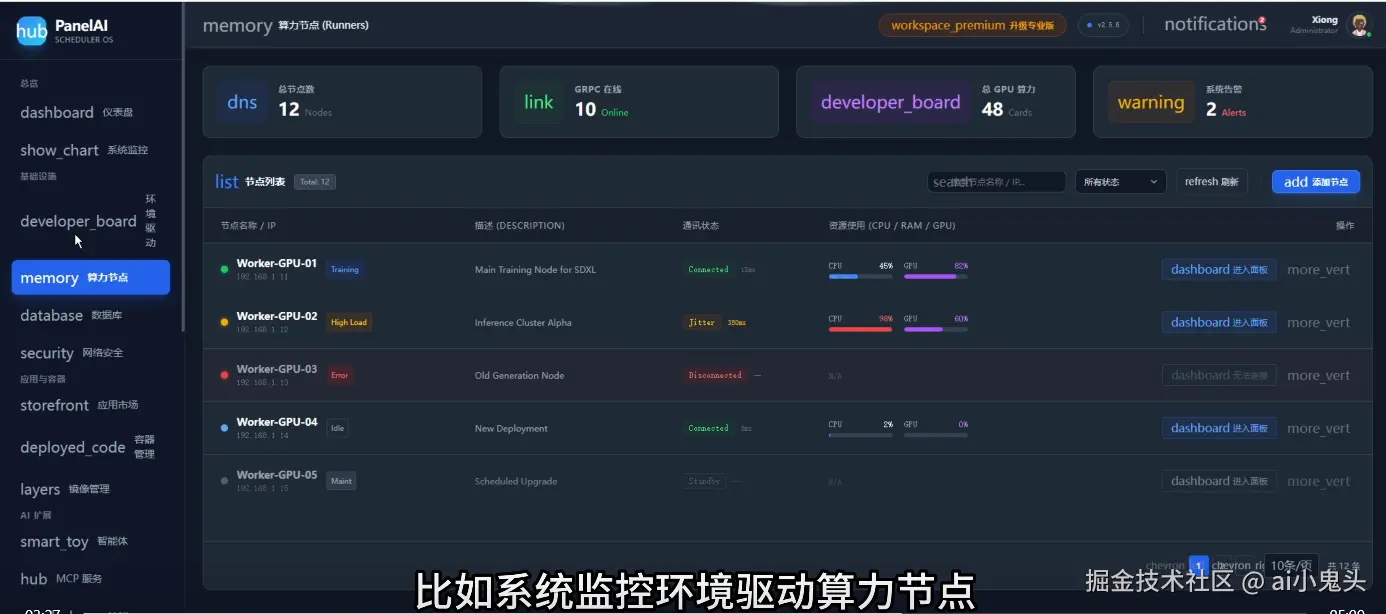This screenshot has height=614, width=1386.
Task: Open the notifications bell
Action: pos(1215,24)
